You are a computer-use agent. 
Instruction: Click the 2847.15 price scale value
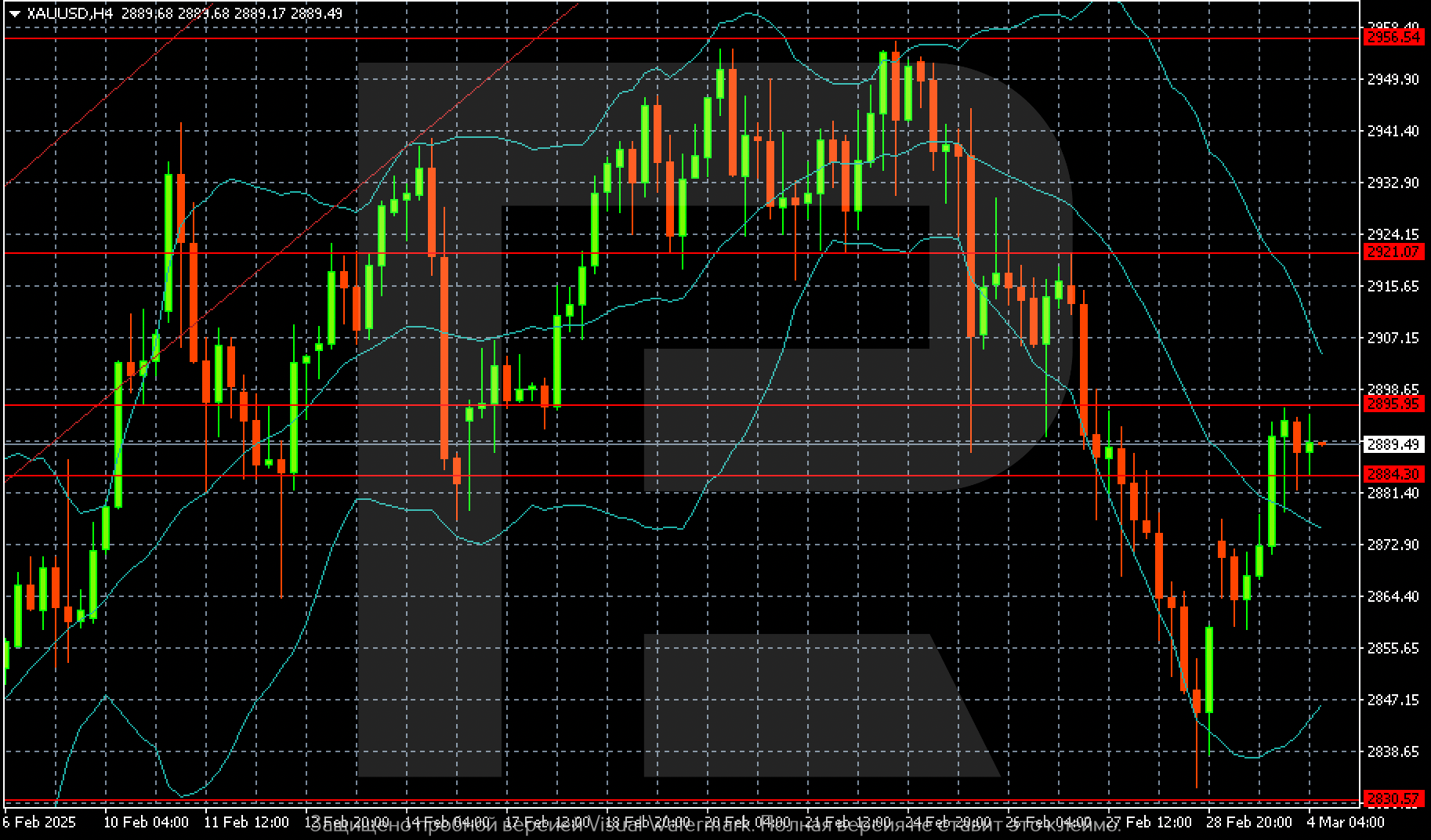coord(1393,700)
